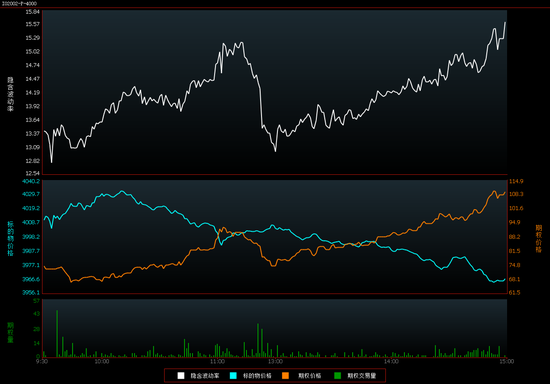Click the 11:00 time axis label
The width and height of the screenshot is (550, 384).
(x=217, y=361)
